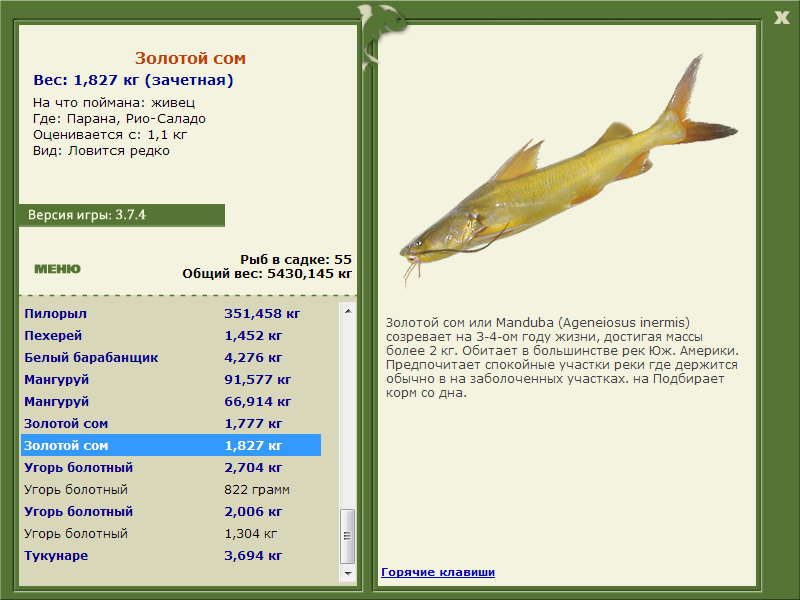
Task: Click the Общий вес: 5430,145 кг text
Action: pyautogui.click(x=267, y=273)
